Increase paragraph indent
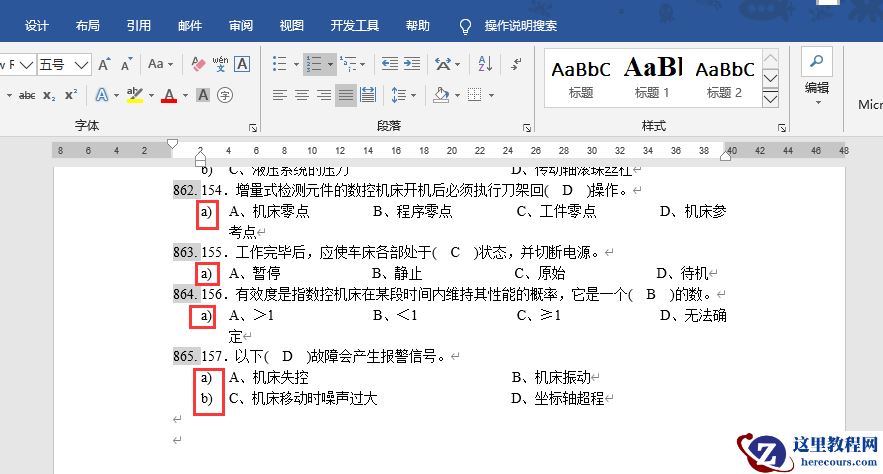The width and height of the screenshot is (883, 474). [x=412, y=64]
